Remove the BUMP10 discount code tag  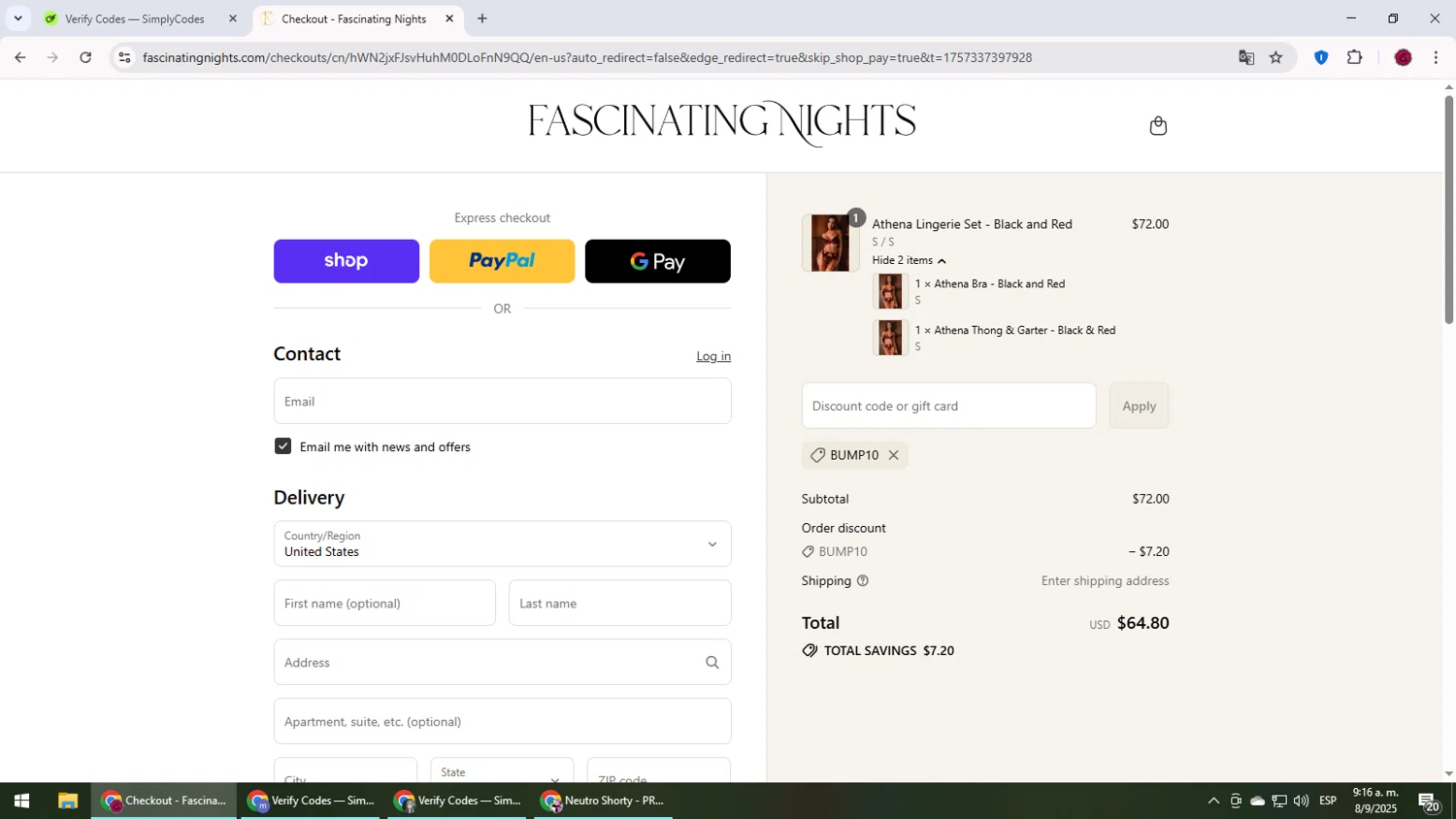click(893, 455)
